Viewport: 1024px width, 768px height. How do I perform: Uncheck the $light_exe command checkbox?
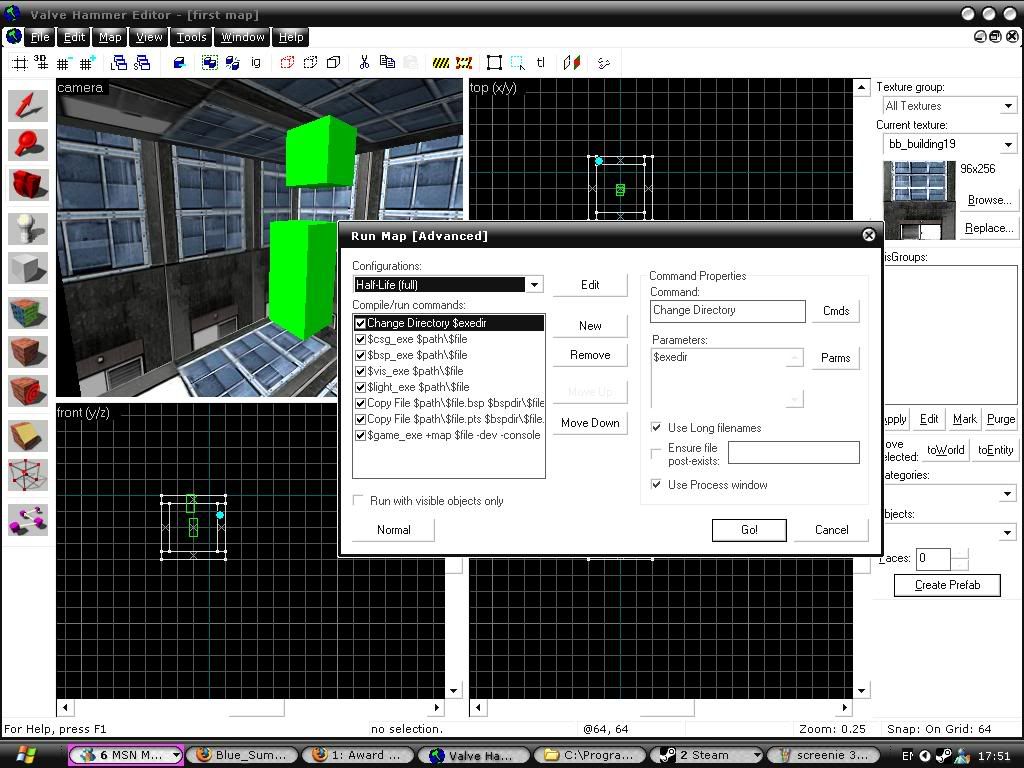(x=360, y=387)
